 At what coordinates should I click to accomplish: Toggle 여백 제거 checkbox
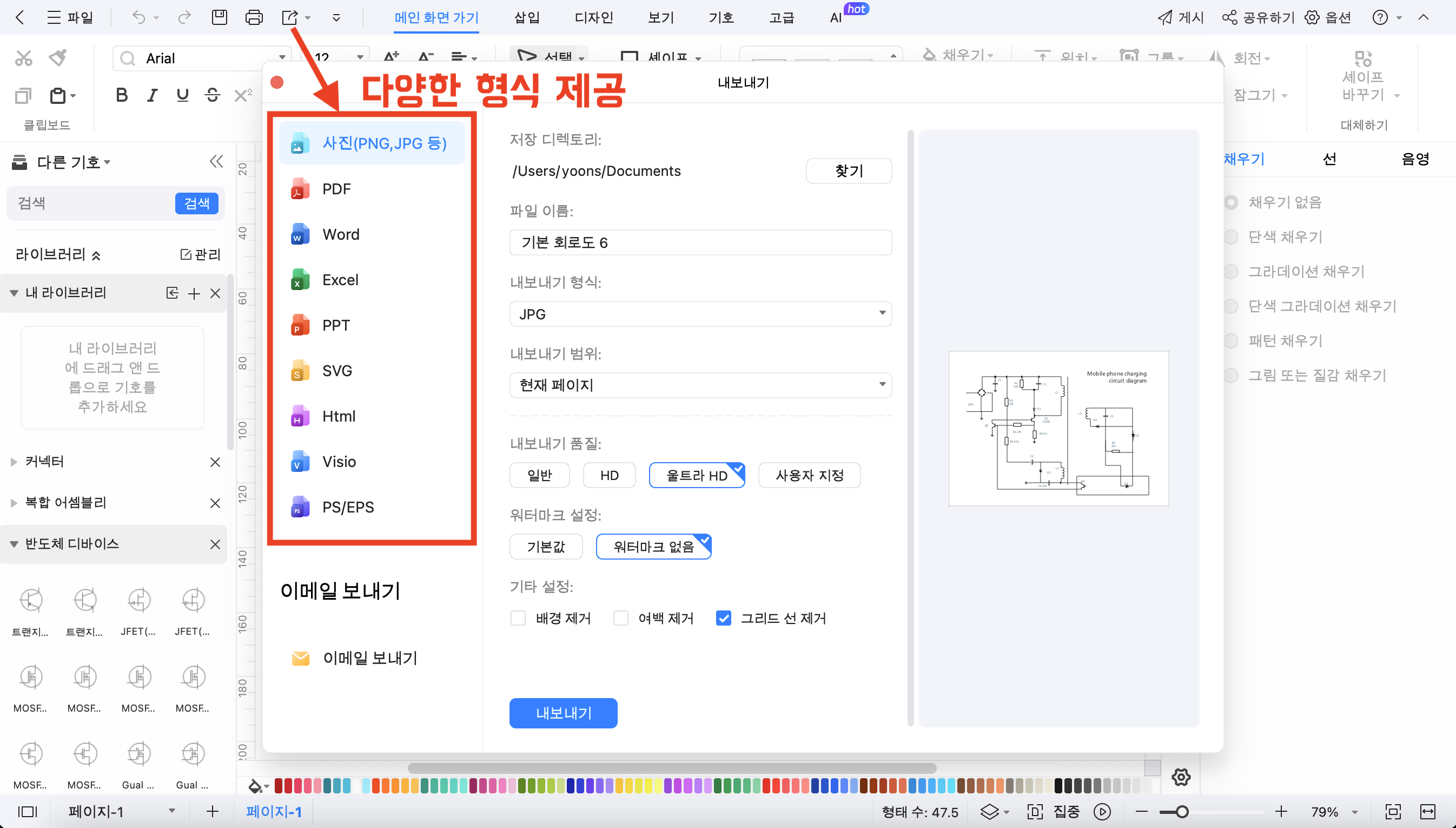(622, 618)
